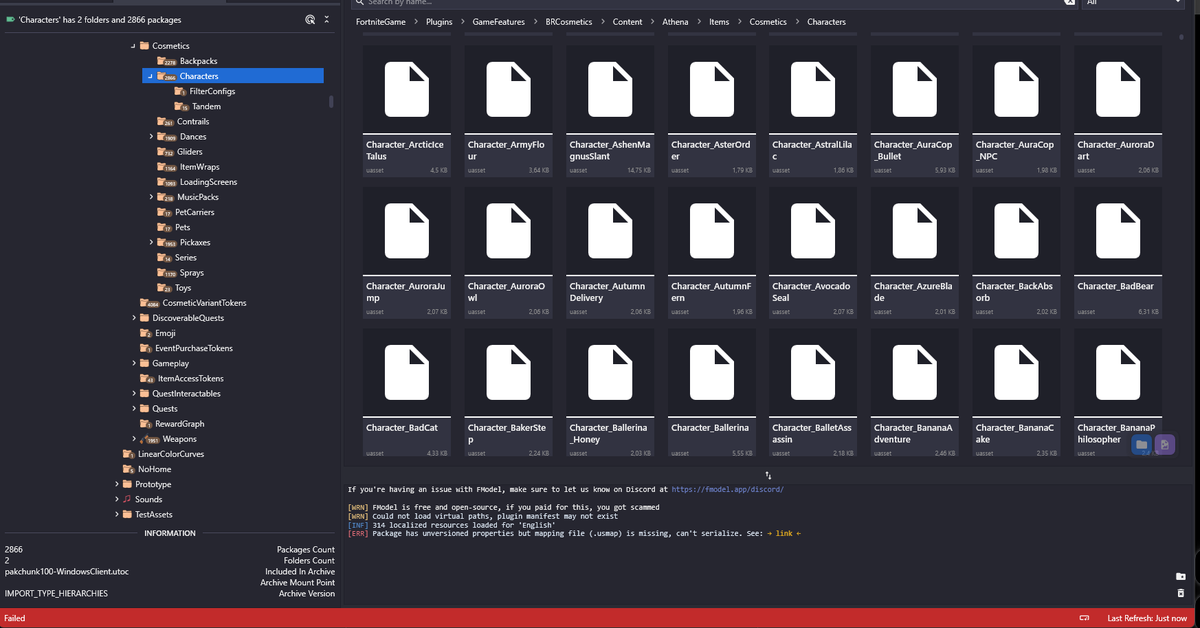Click the trash icon to clear the log
The width and height of the screenshot is (1200, 628).
coord(1181,593)
